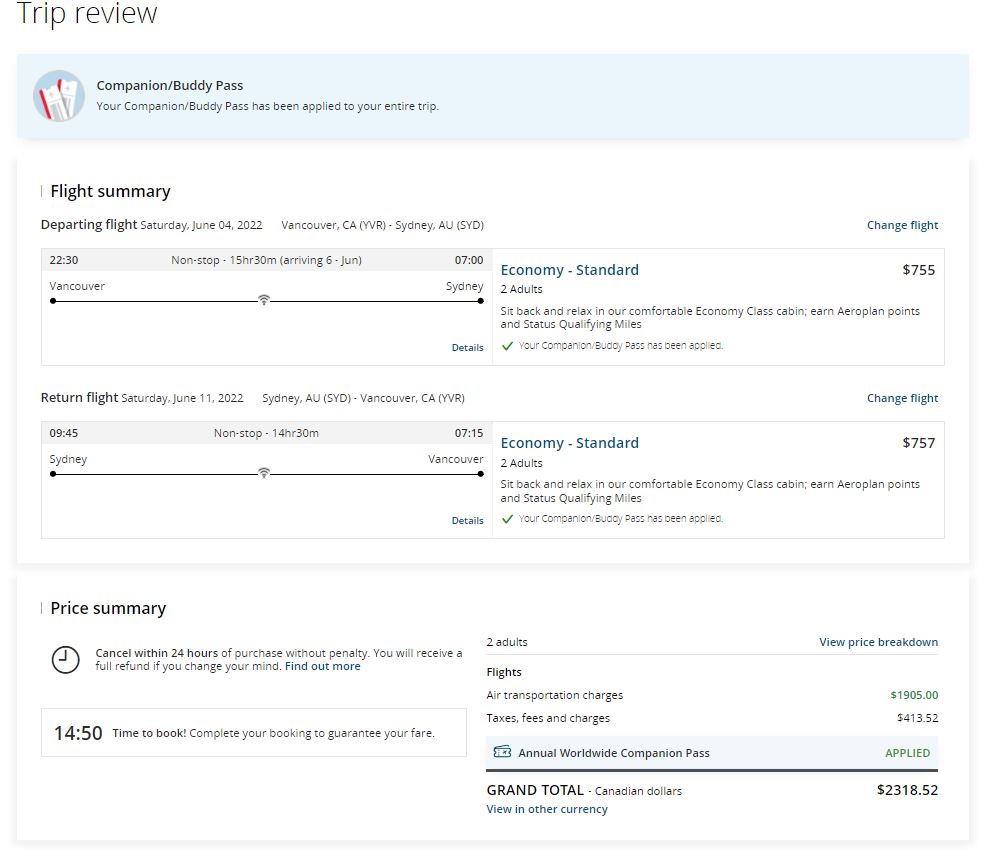Click the 14:50 booking countdown timer
Image resolution: width=1000 pixels, height=856 pixels.
(x=78, y=733)
